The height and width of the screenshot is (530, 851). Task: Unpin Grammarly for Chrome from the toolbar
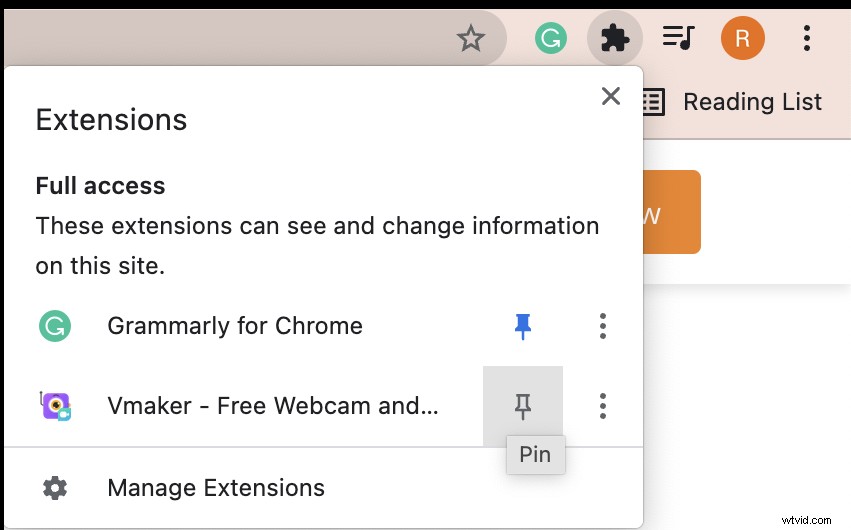[x=522, y=326]
